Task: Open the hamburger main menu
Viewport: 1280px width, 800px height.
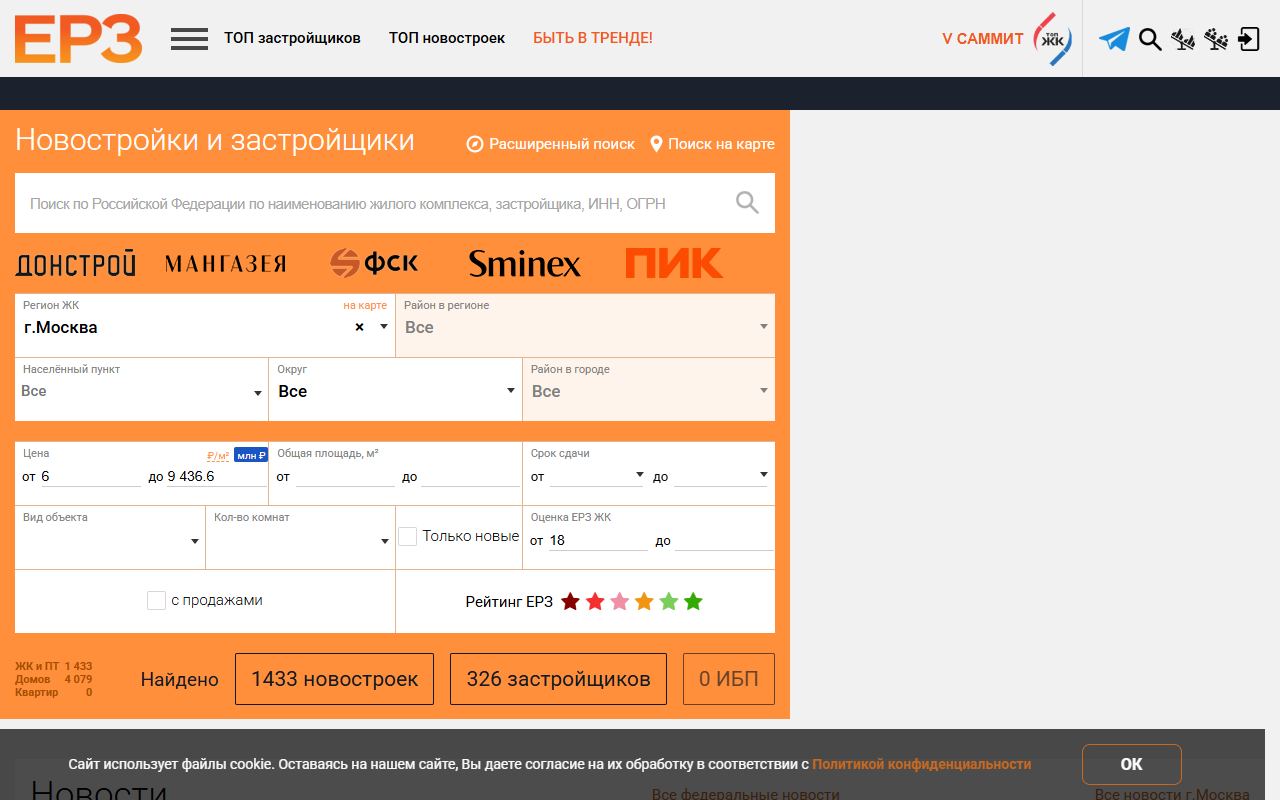Action: [189, 39]
